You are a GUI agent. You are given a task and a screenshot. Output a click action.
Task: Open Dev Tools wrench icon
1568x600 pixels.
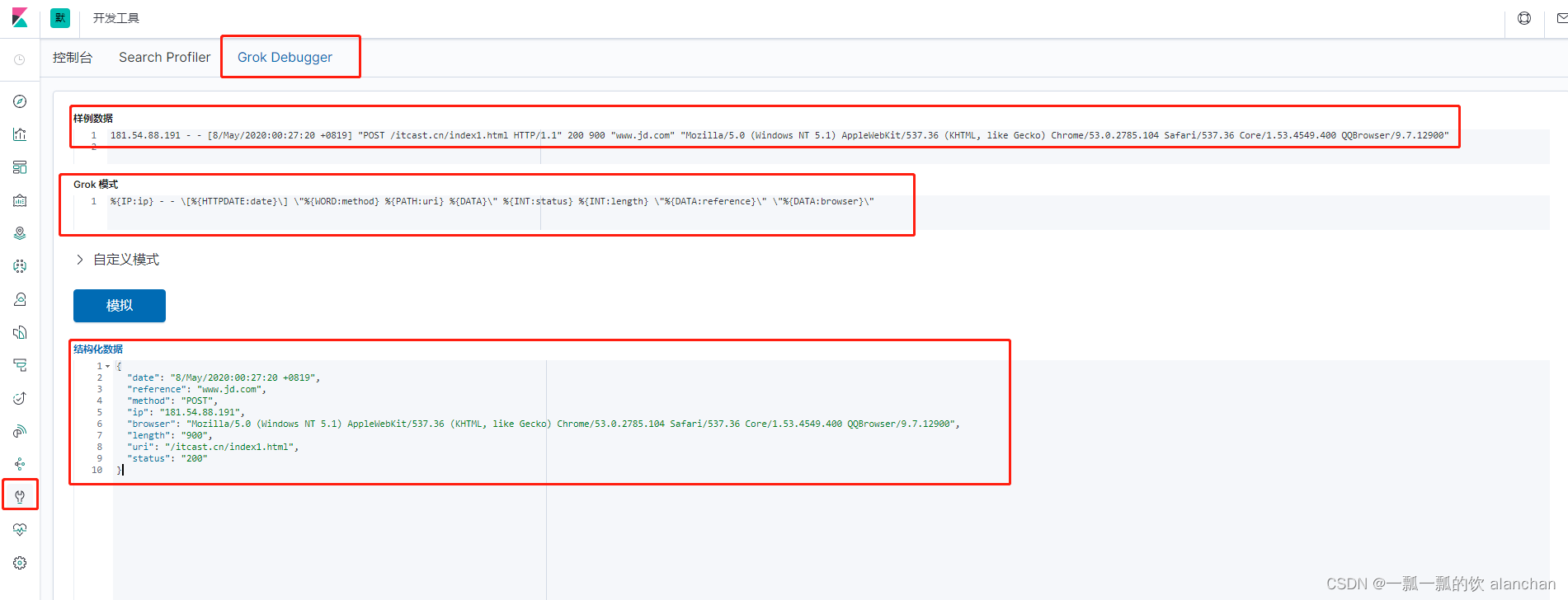pyautogui.click(x=20, y=496)
